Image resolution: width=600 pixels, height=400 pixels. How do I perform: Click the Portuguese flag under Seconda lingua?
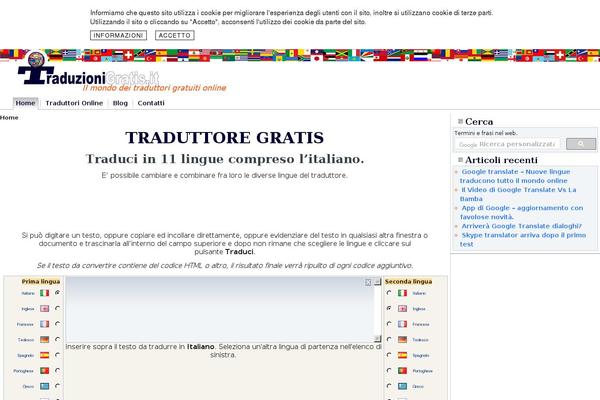click(402, 371)
